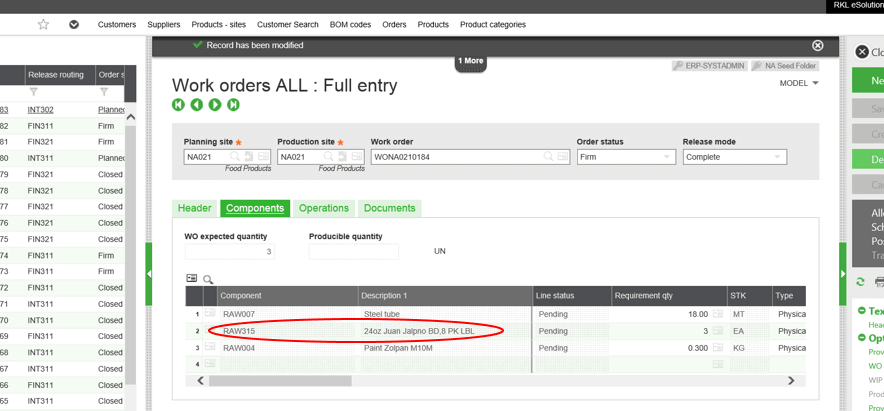Open Production site lookup magnifier

point(328,157)
